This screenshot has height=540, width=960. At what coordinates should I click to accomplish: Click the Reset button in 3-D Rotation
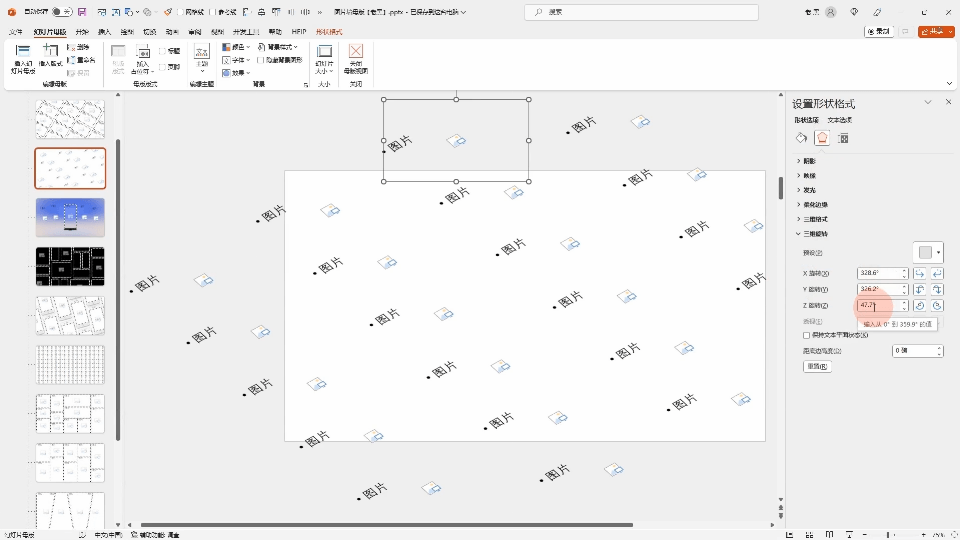point(817,366)
